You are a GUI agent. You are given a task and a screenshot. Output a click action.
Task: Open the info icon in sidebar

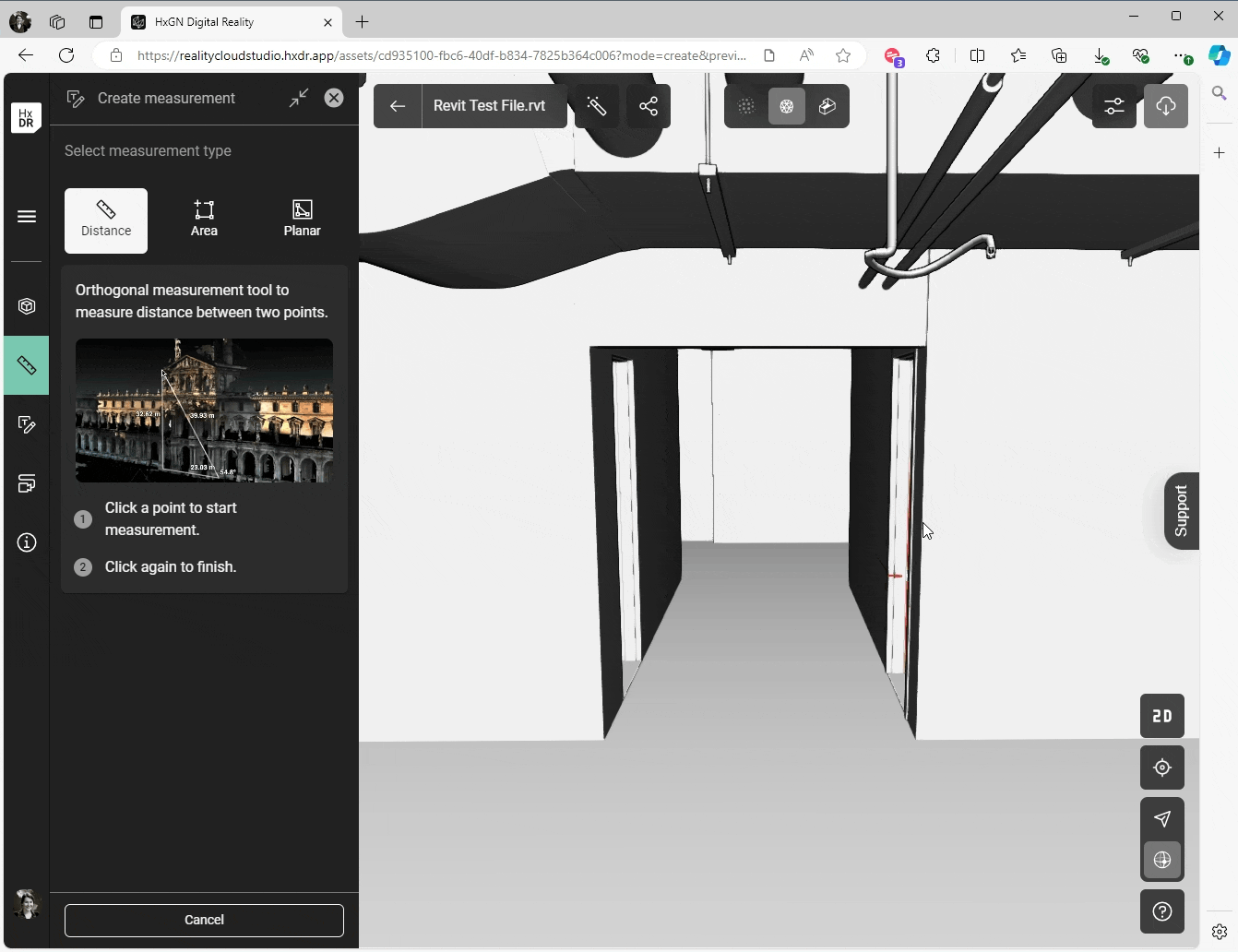click(27, 542)
